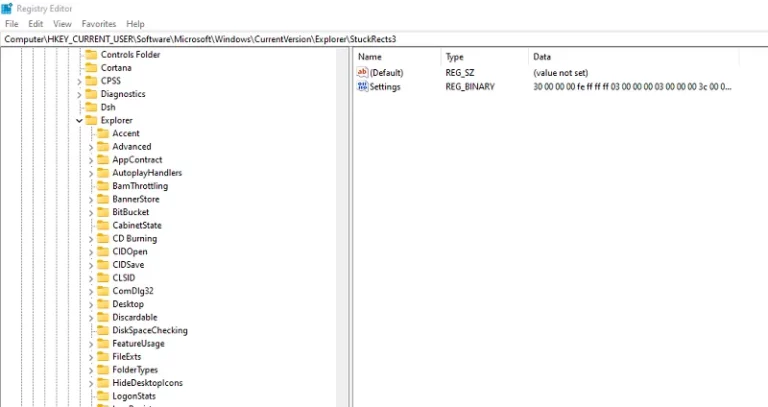
Task: Select the FolderTypes key label
Action: (x=135, y=370)
